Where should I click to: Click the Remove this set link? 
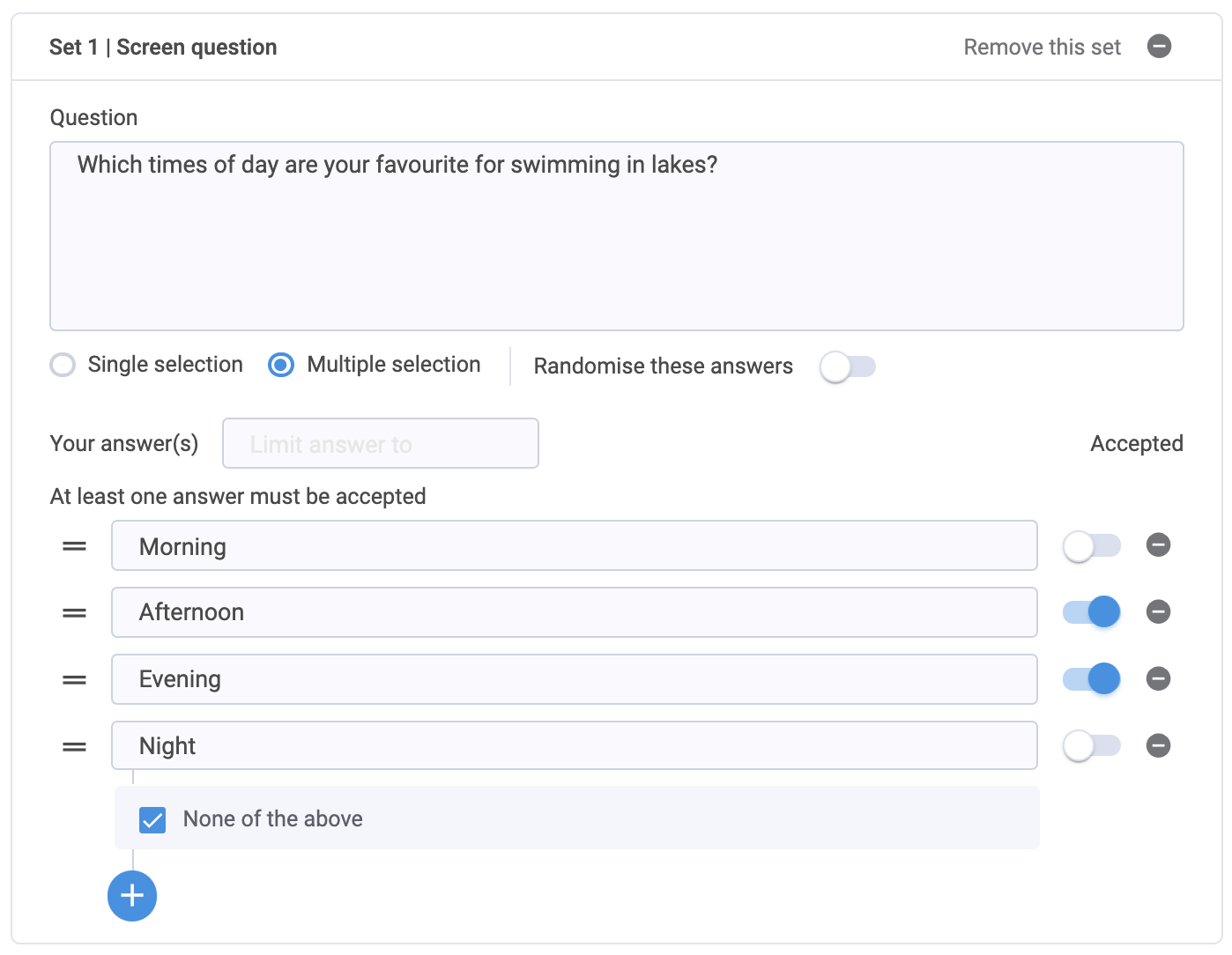(1043, 47)
